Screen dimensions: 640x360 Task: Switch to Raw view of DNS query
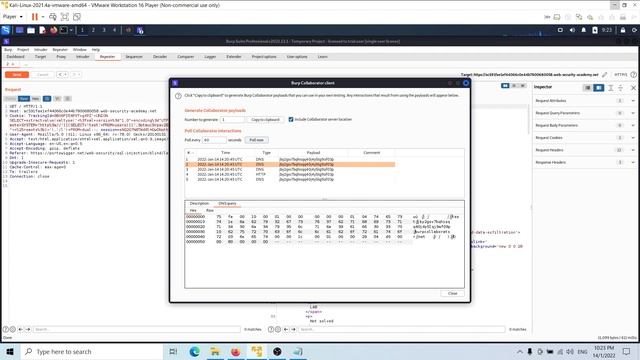tap(210, 210)
